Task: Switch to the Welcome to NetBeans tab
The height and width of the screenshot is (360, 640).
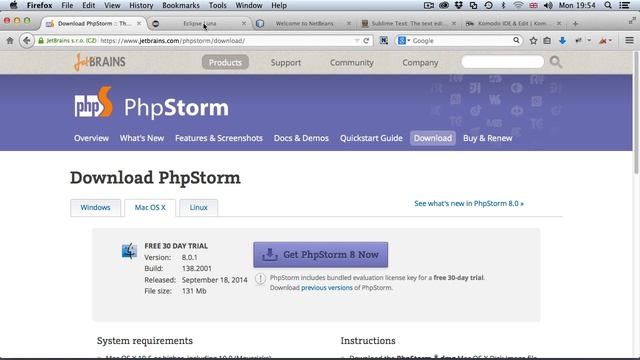Action: pos(304,23)
